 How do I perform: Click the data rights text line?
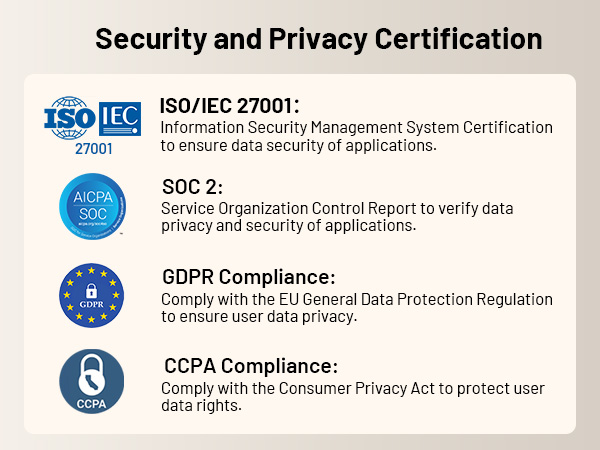[x=200, y=406]
